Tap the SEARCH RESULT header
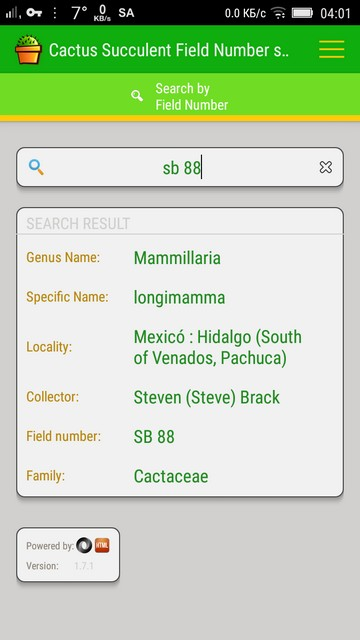This screenshot has height=640, width=360. (x=78, y=224)
